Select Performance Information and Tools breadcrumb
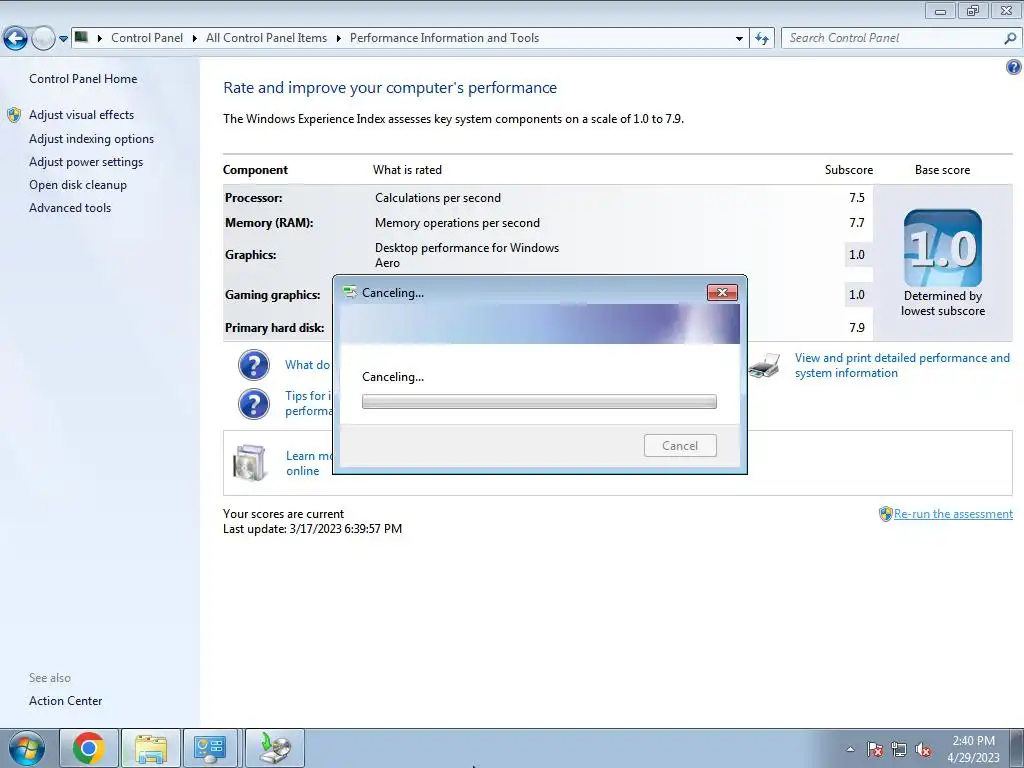This screenshot has height=768, width=1024. [x=444, y=38]
